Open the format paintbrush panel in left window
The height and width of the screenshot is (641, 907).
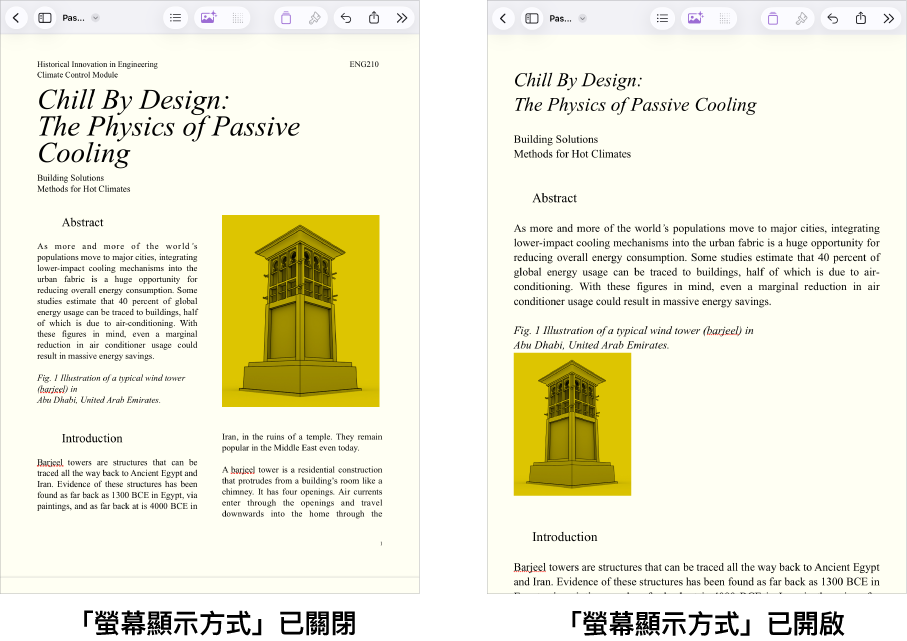pos(314,17)
